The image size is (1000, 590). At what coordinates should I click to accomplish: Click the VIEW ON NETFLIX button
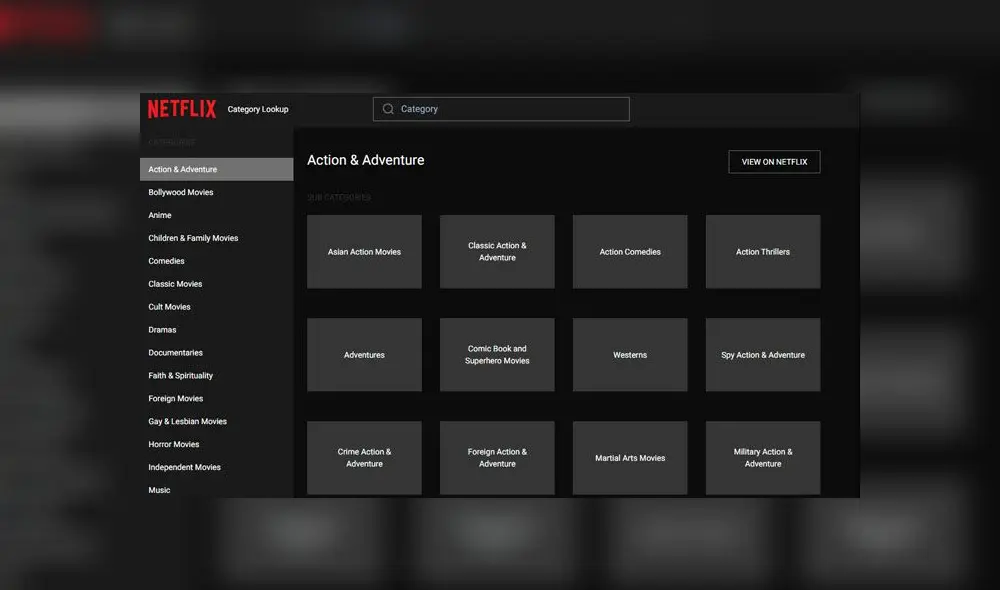[x=774, y=161]
